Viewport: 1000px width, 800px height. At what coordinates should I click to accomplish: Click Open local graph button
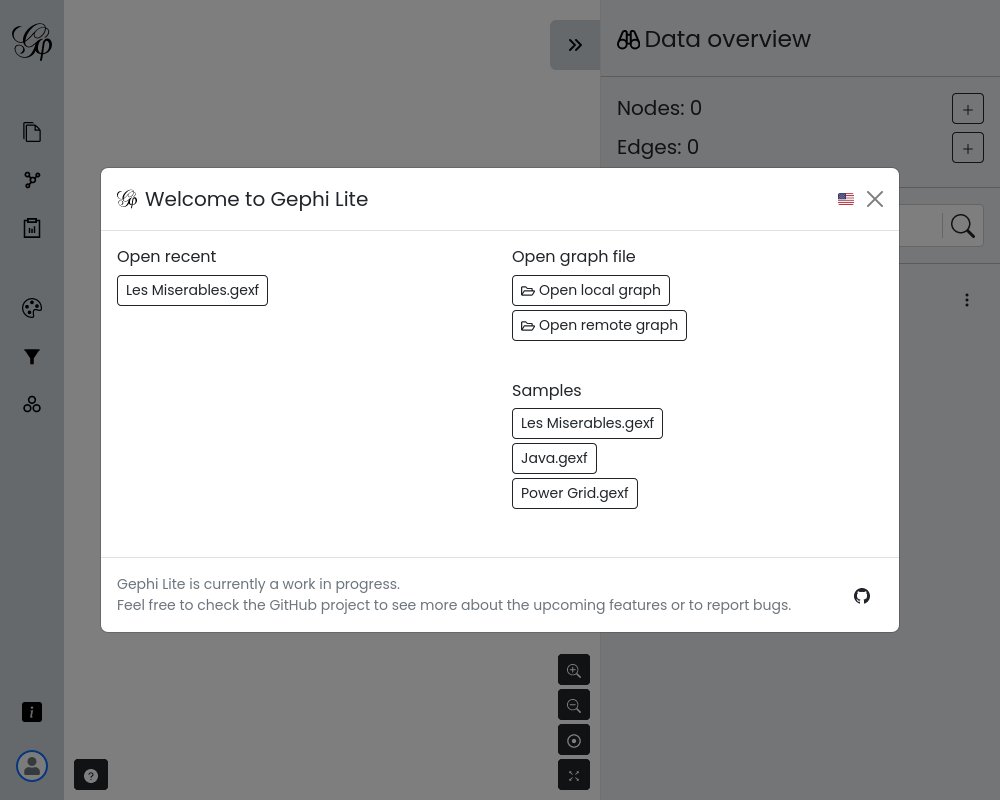tap(591, 291)
